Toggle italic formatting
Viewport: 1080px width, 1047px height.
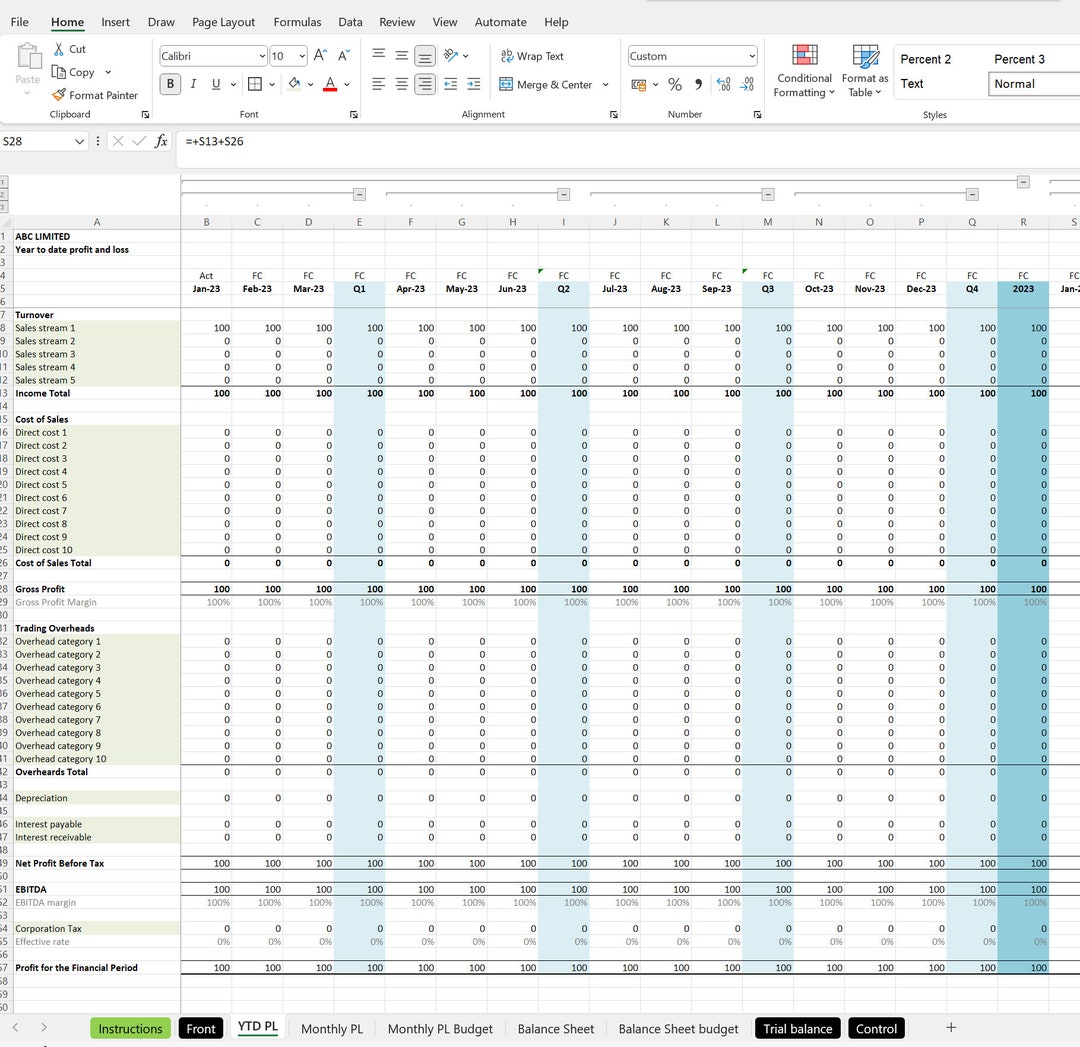pos(191,84)
